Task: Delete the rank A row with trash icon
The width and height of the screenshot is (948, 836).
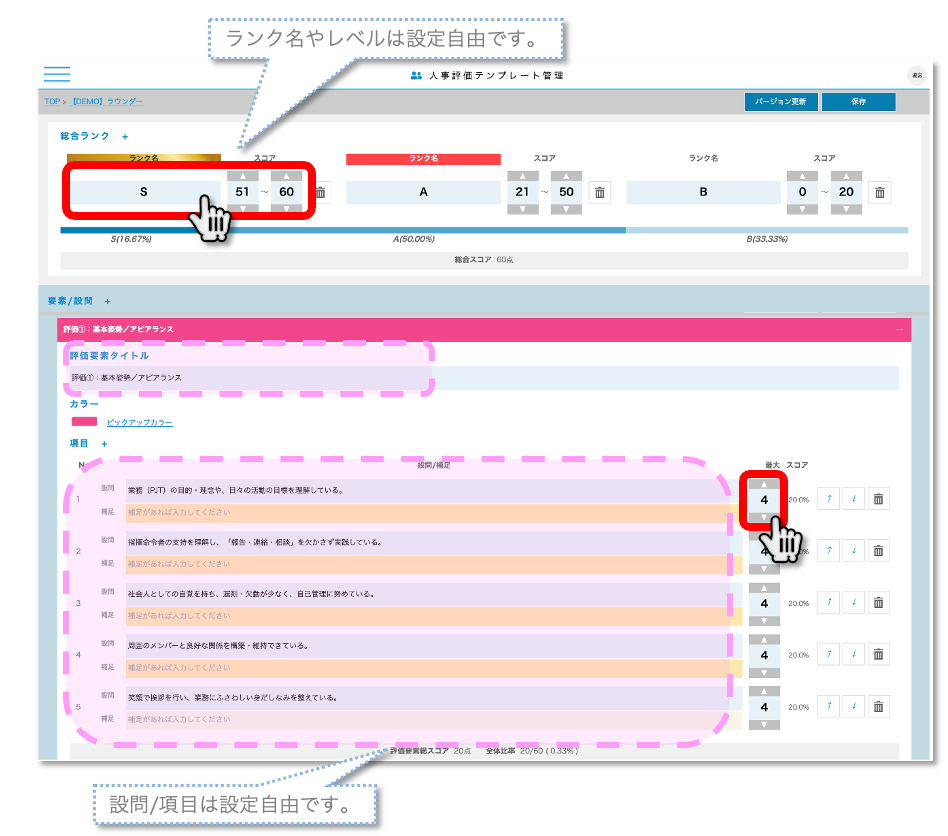Action: [x=599, y=193]
